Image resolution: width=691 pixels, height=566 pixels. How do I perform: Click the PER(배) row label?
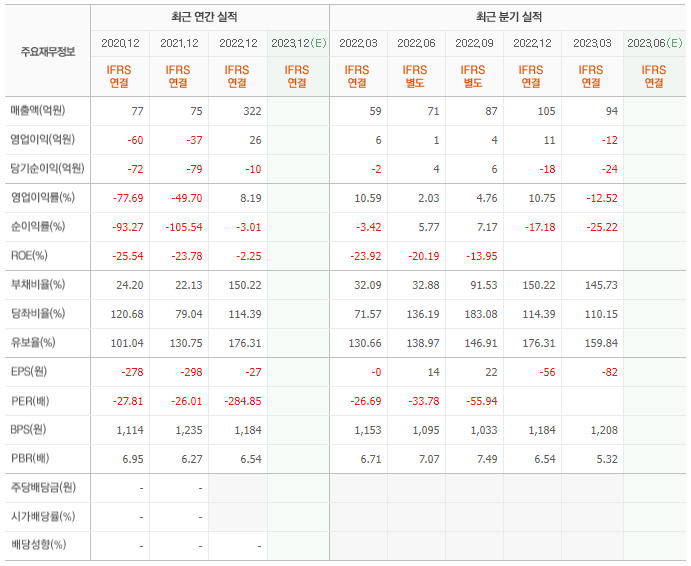tap(30, 401)
